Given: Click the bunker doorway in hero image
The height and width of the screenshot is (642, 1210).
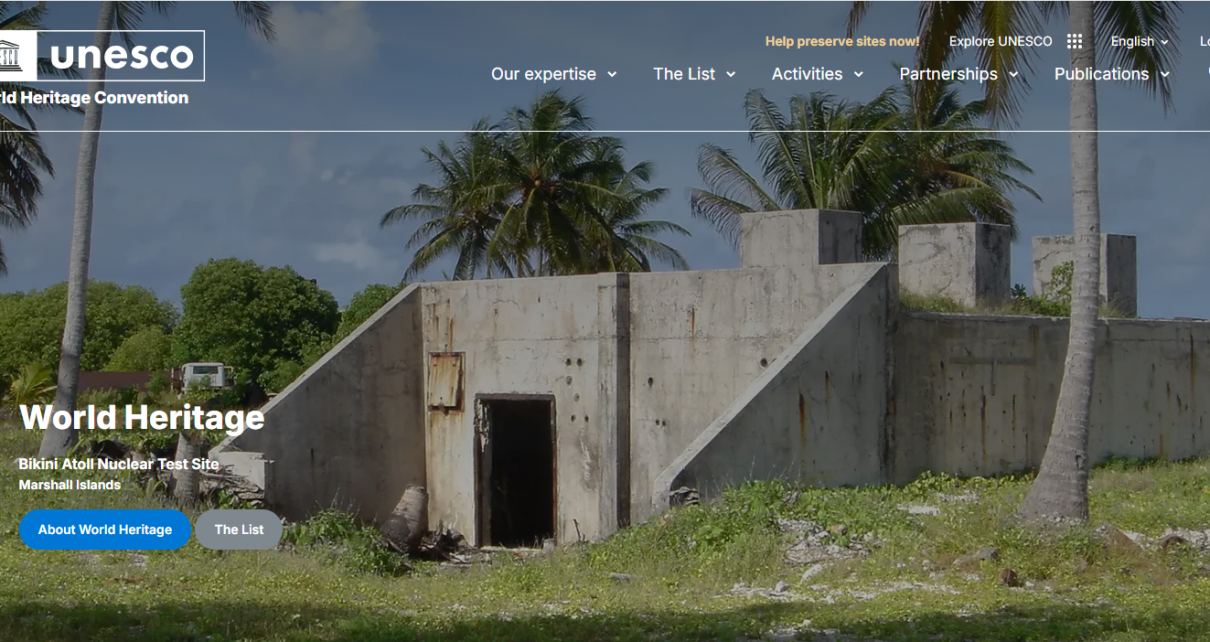Looking at the screenshot, I should [x=515, y=471].
